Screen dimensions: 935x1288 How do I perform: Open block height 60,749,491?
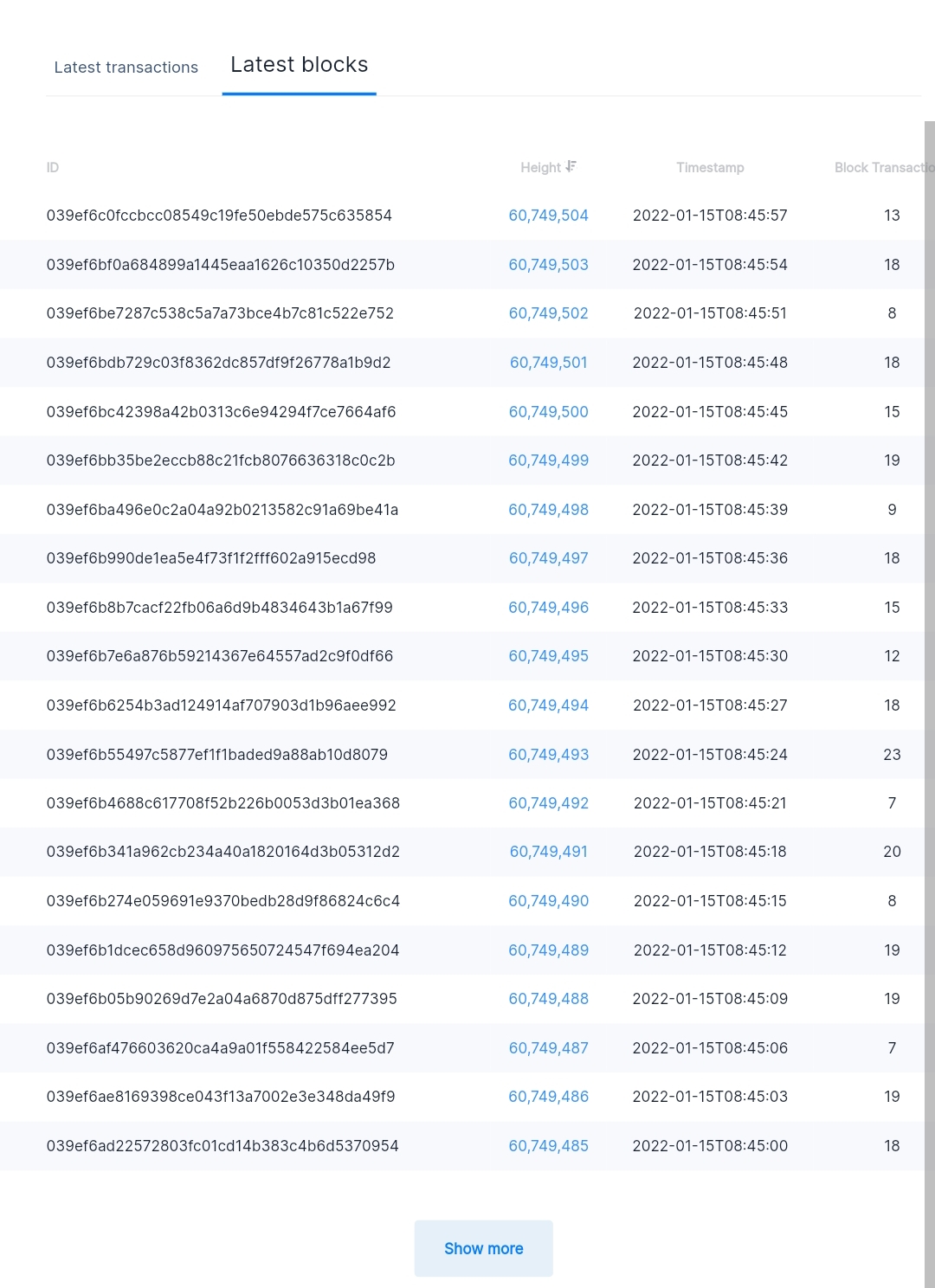548,852
